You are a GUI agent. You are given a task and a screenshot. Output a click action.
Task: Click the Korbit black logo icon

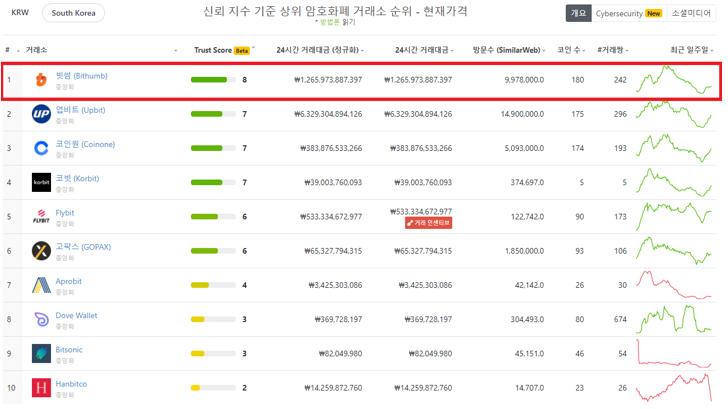point(41,182)
